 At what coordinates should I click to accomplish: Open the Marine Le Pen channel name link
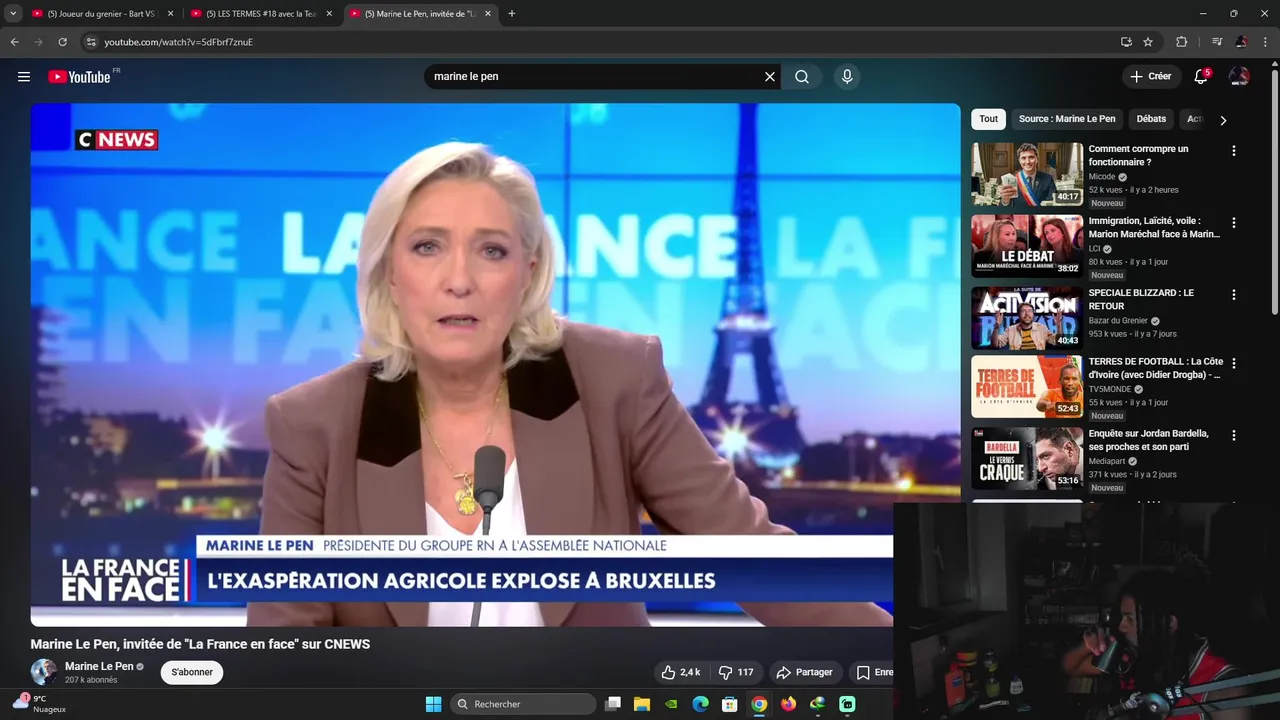99,666
